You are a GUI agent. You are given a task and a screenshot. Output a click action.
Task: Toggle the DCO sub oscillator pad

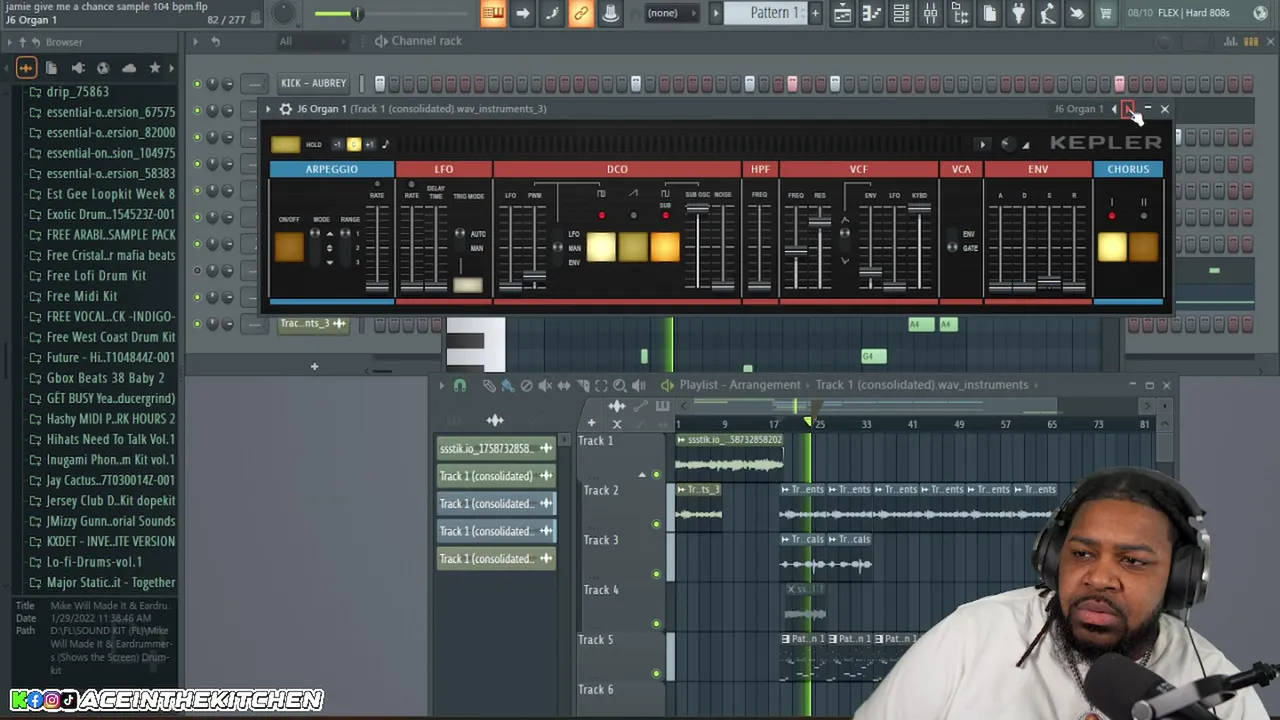(665, 246)
